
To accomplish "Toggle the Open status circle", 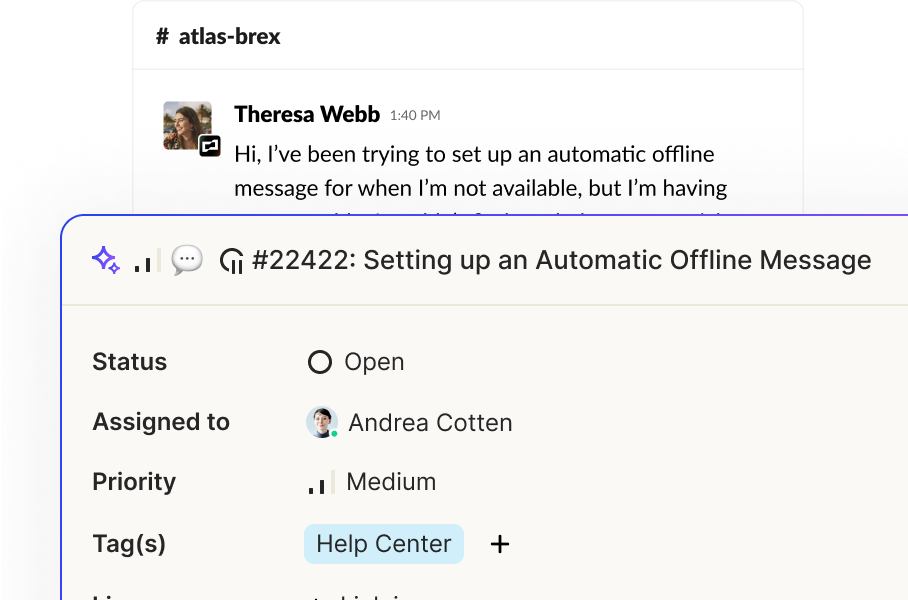I will pyautogui.click(x=320, y=362).
